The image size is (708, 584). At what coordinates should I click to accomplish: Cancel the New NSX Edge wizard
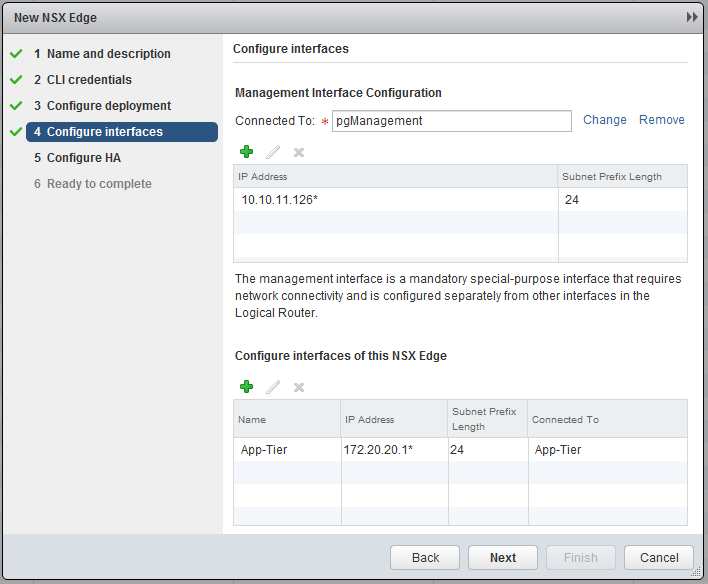[x=658, y=558]
